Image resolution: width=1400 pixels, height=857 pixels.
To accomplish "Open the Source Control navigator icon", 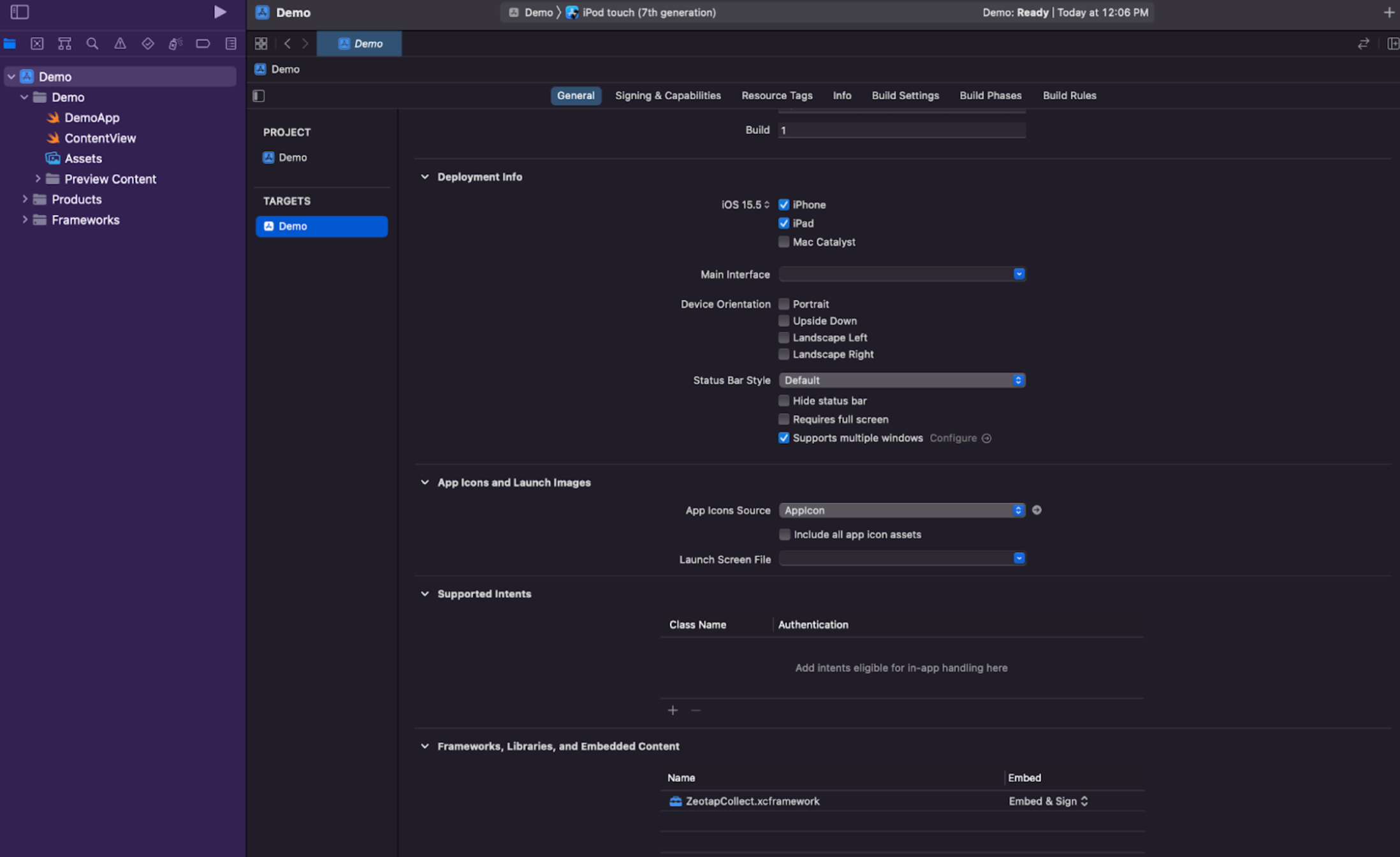I will [38, 43].
